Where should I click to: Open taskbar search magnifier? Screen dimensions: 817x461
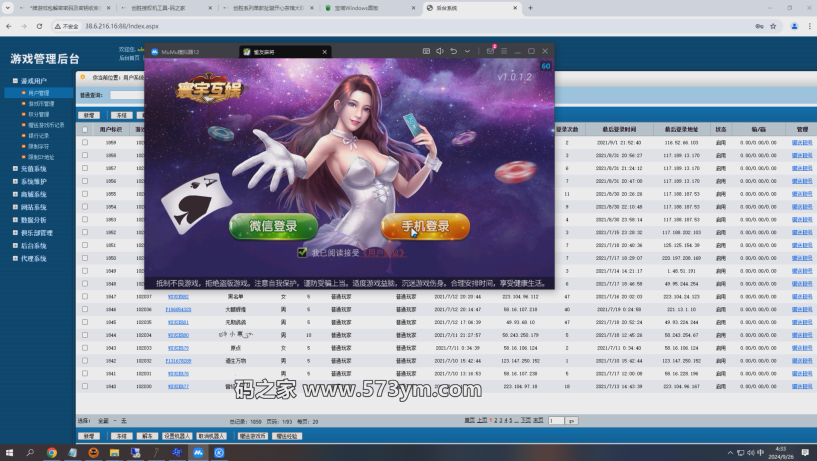click(30, 453)
